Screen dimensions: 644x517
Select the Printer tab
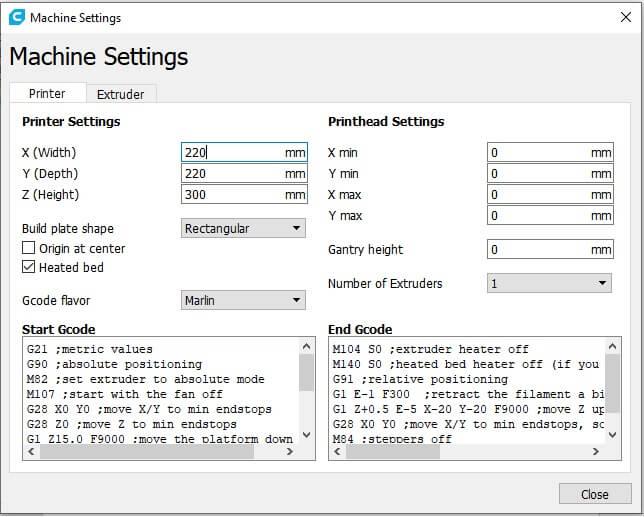click(47, 94)
